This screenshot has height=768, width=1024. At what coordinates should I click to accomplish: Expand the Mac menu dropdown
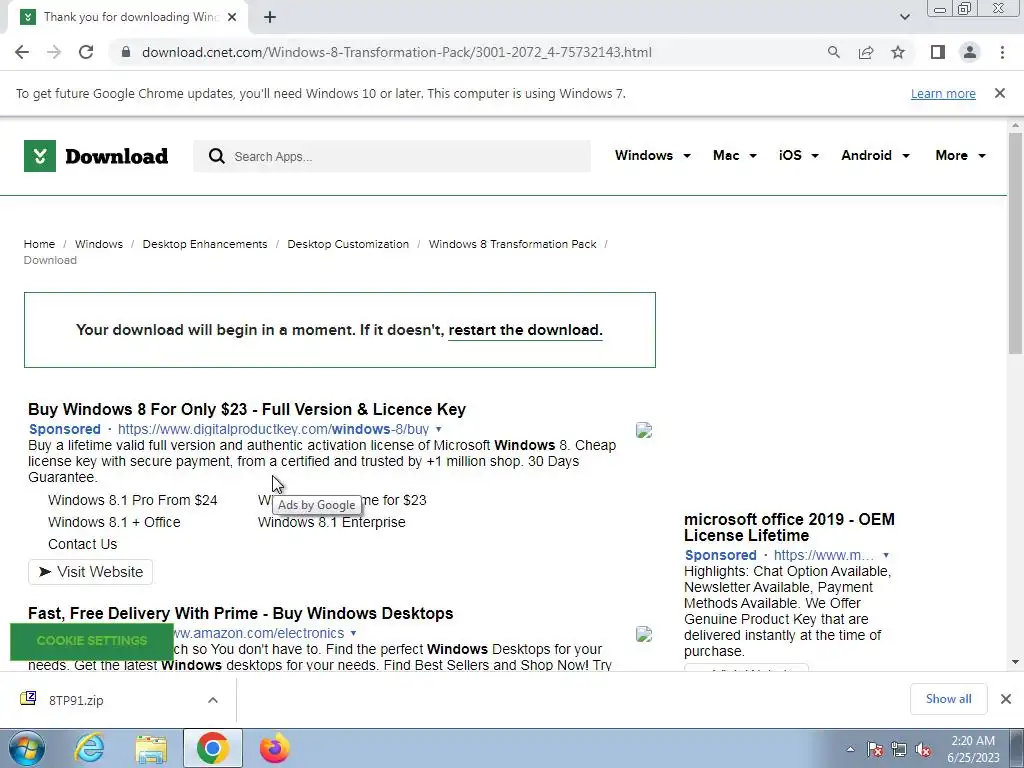click(735, 155)
